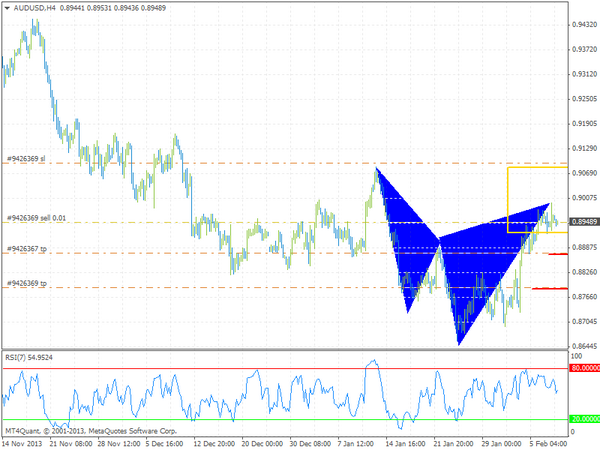Select the RSI(7) 54.9524 indicator label
Image resolution: width=600 pixels, height=450 pixels.
click(29, 358)
